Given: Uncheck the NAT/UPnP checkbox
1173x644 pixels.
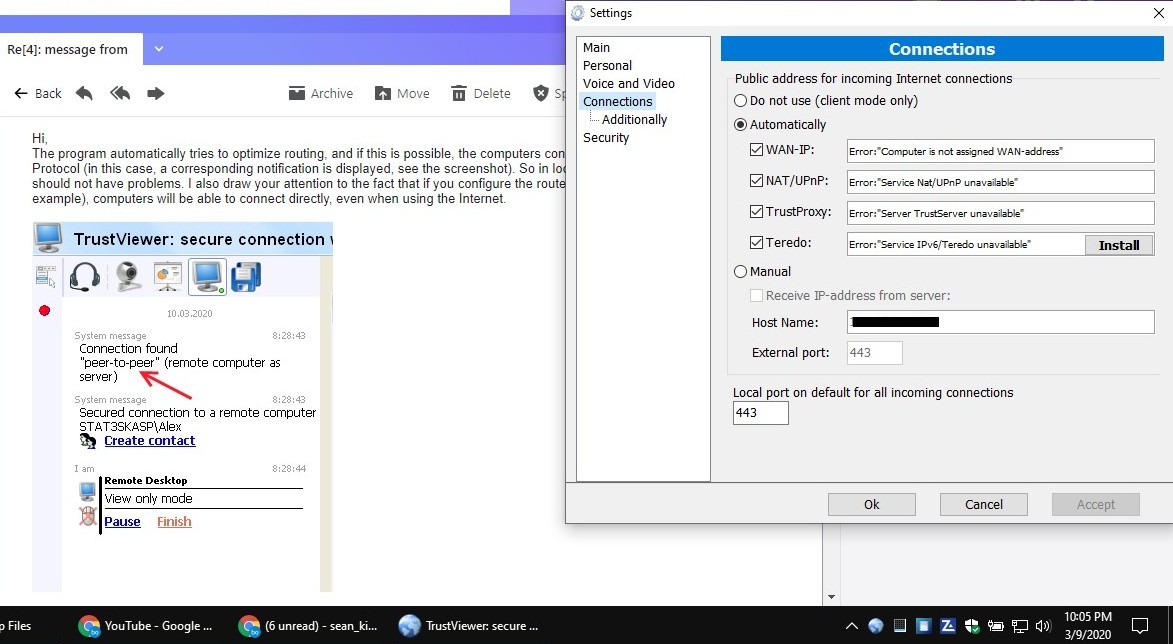Looking at the screenshot, I should (756, 180).
